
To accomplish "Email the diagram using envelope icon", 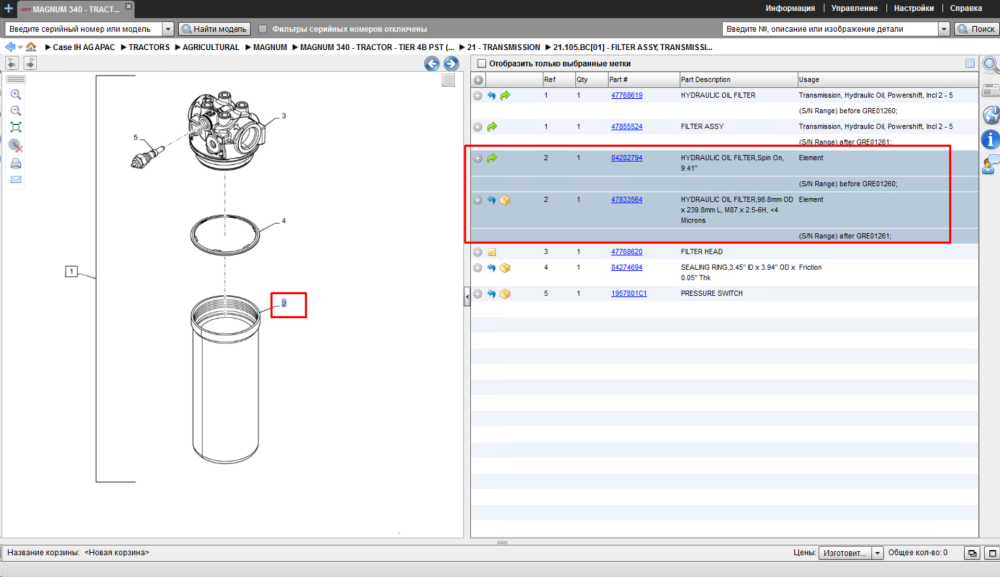I will click(x=16, y=180).
